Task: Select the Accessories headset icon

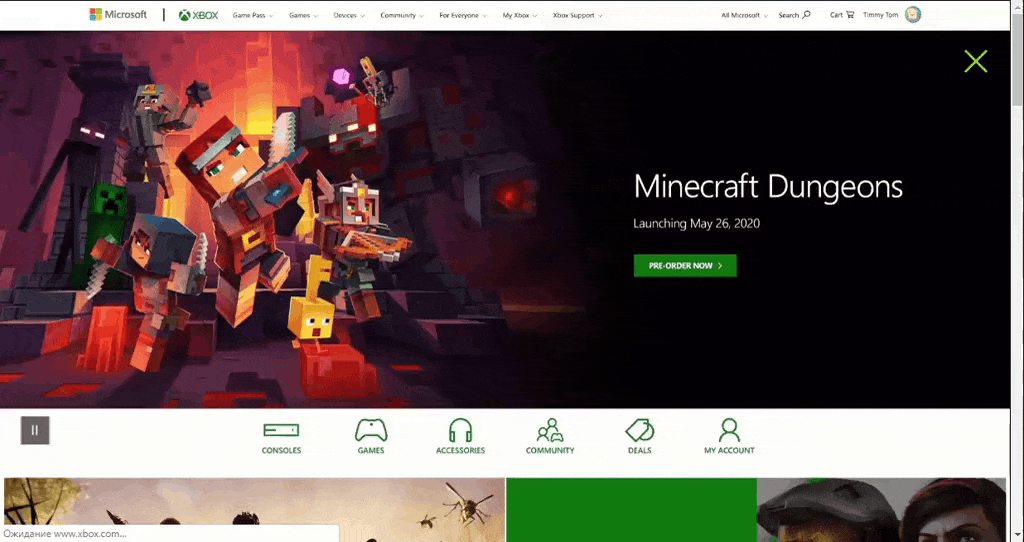Action: (x=460, y=431)
